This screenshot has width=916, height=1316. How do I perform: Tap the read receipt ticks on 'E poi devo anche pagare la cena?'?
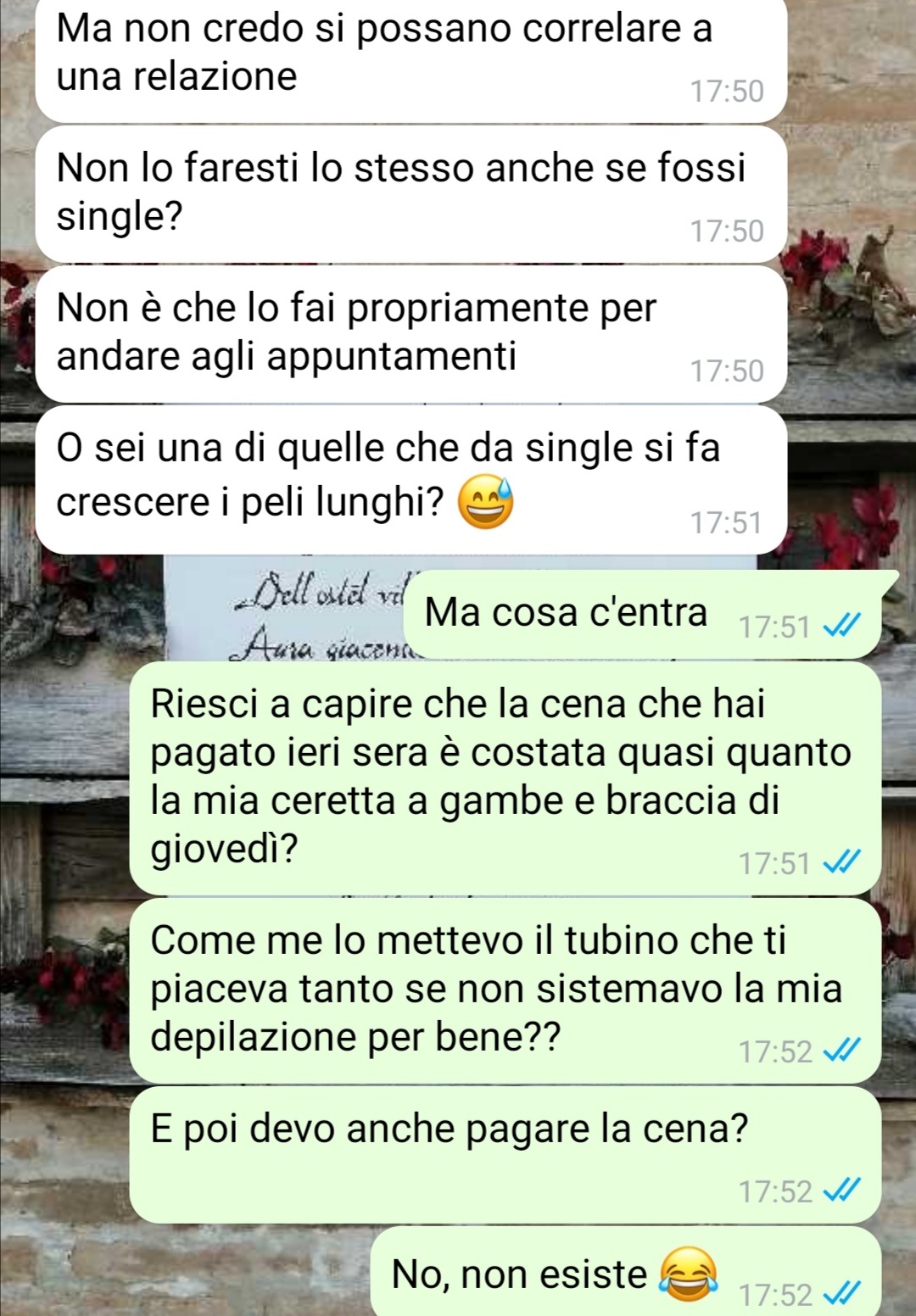coord(842,1191)
